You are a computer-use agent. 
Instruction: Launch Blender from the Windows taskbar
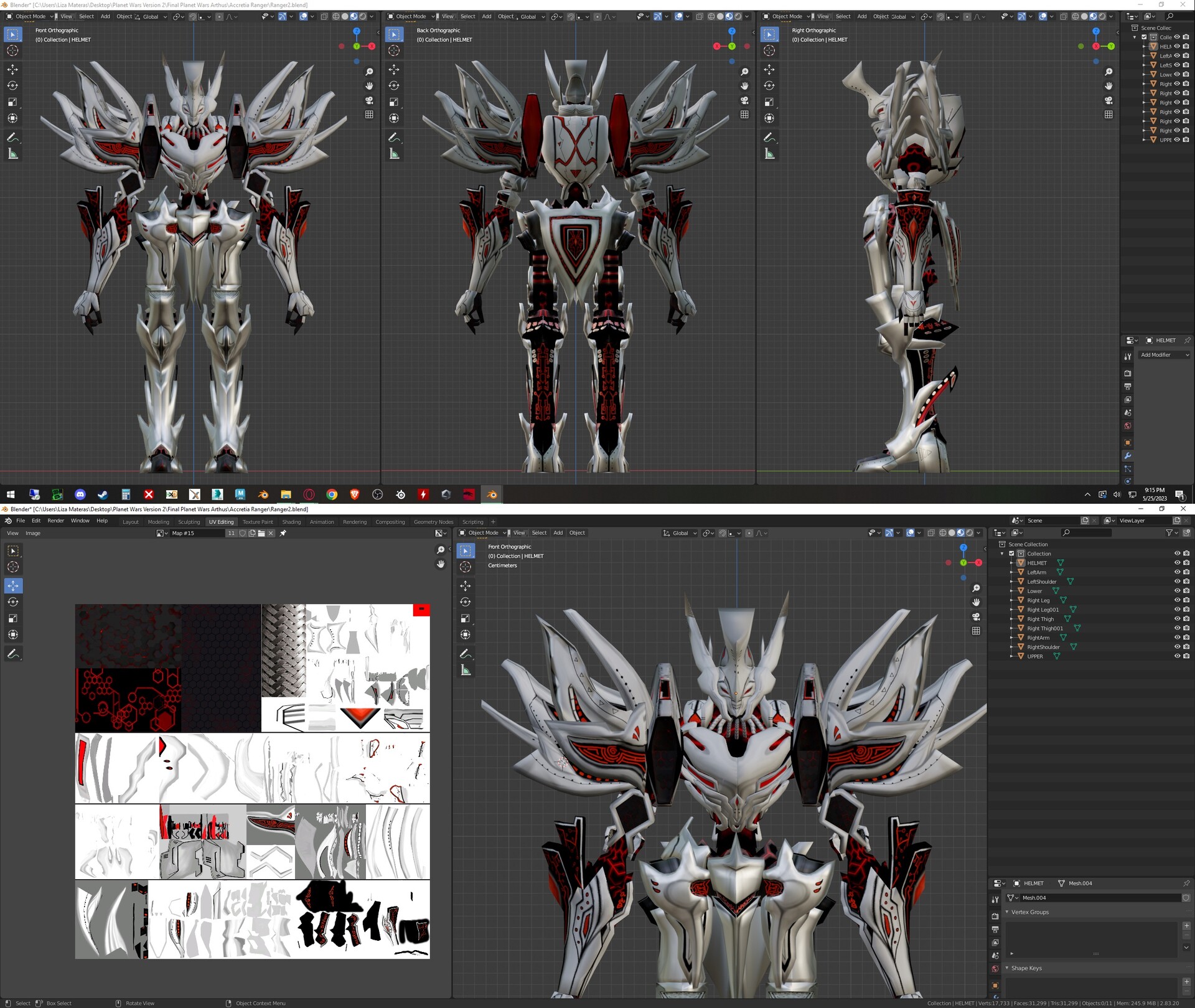(491, 494)
